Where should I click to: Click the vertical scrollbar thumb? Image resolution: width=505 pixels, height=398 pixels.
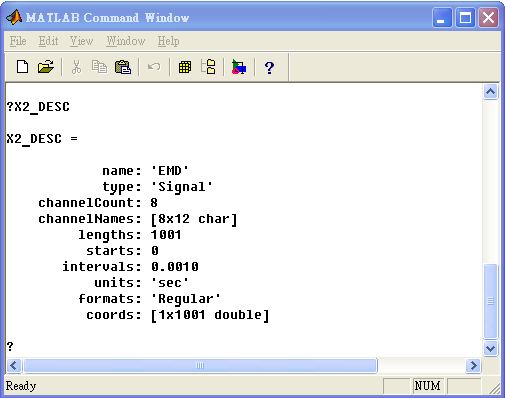pos(490,301)
